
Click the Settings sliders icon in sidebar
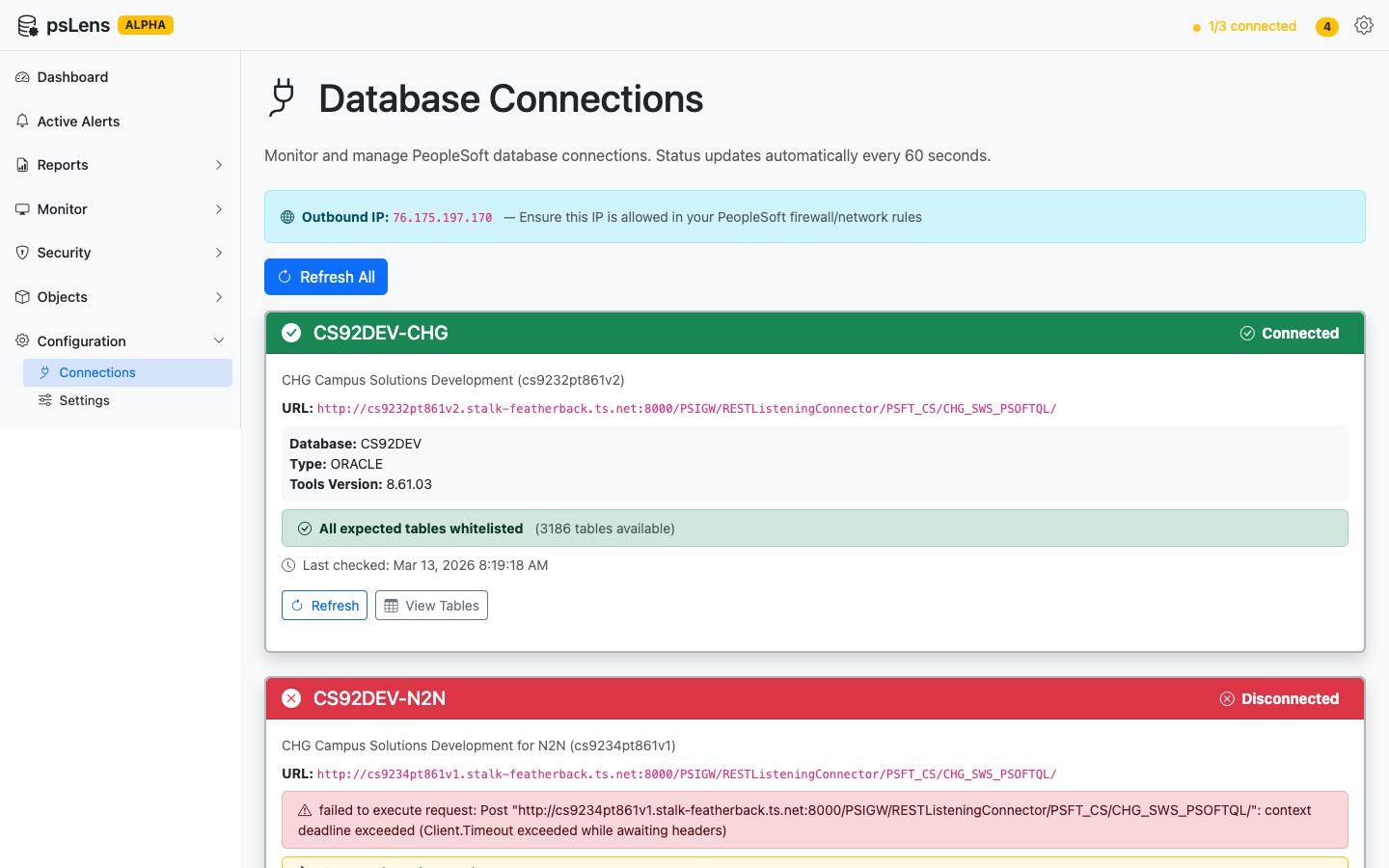tap(44, 400)
